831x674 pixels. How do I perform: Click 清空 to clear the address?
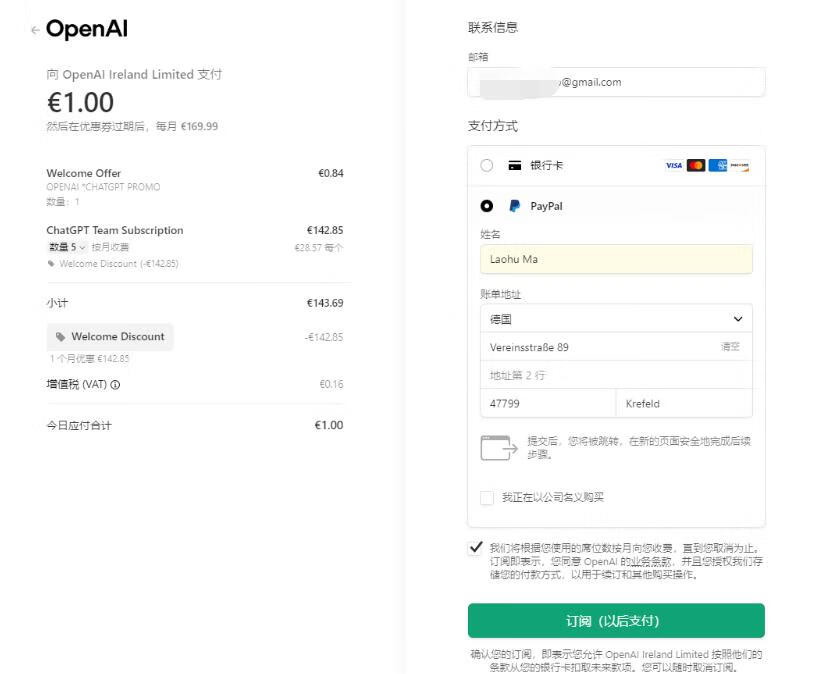tap(730, 347)
